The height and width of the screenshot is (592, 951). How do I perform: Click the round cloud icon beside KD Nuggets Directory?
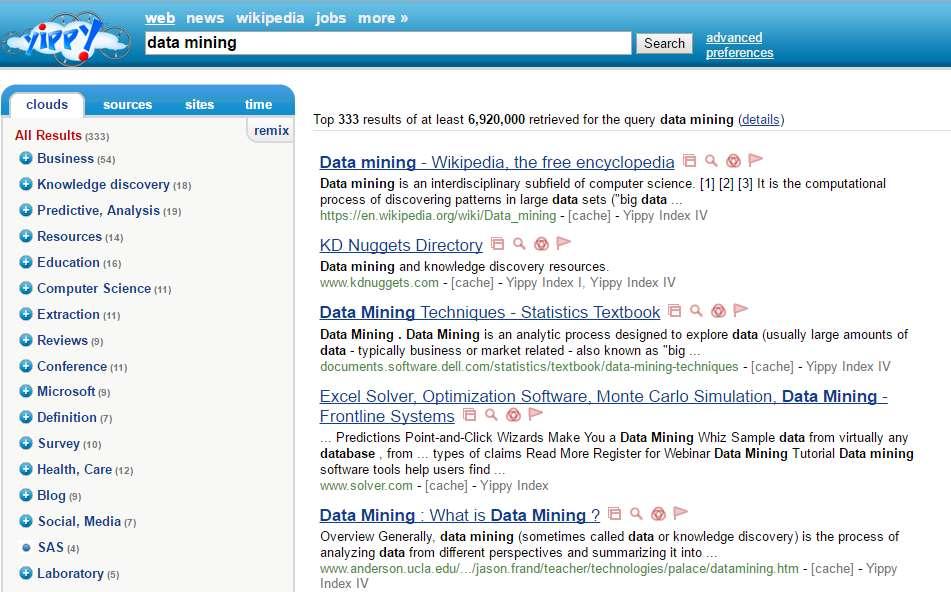pyautogui.click(x=541, y=244)
